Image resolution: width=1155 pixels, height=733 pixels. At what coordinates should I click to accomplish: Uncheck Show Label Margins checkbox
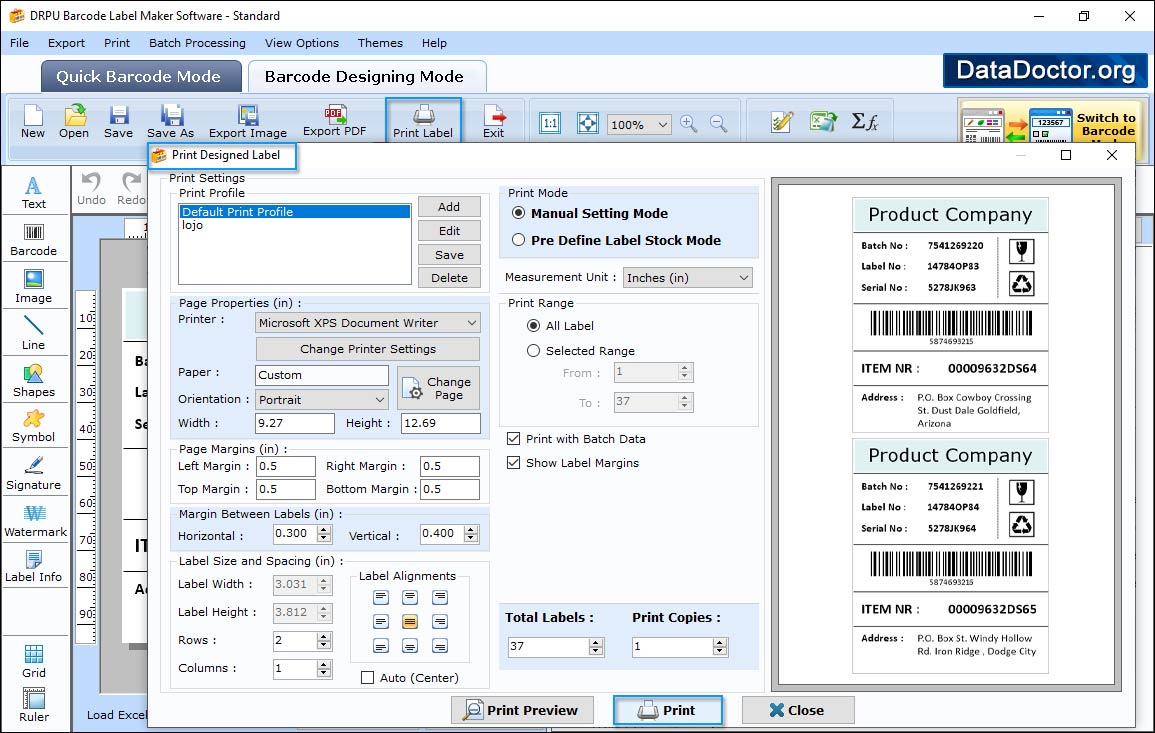513,463
